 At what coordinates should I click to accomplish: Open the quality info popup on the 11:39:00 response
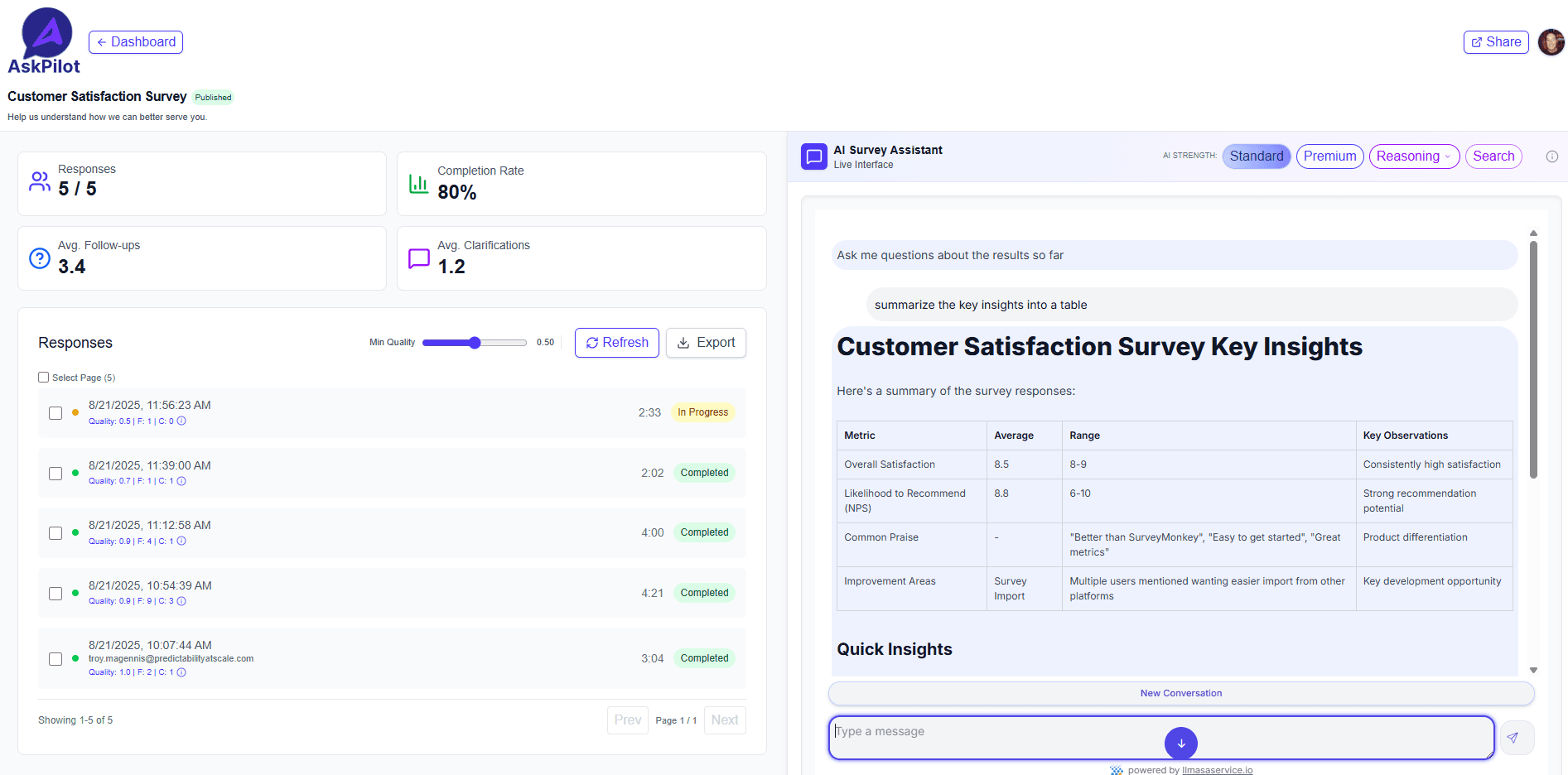pos(181,481)
